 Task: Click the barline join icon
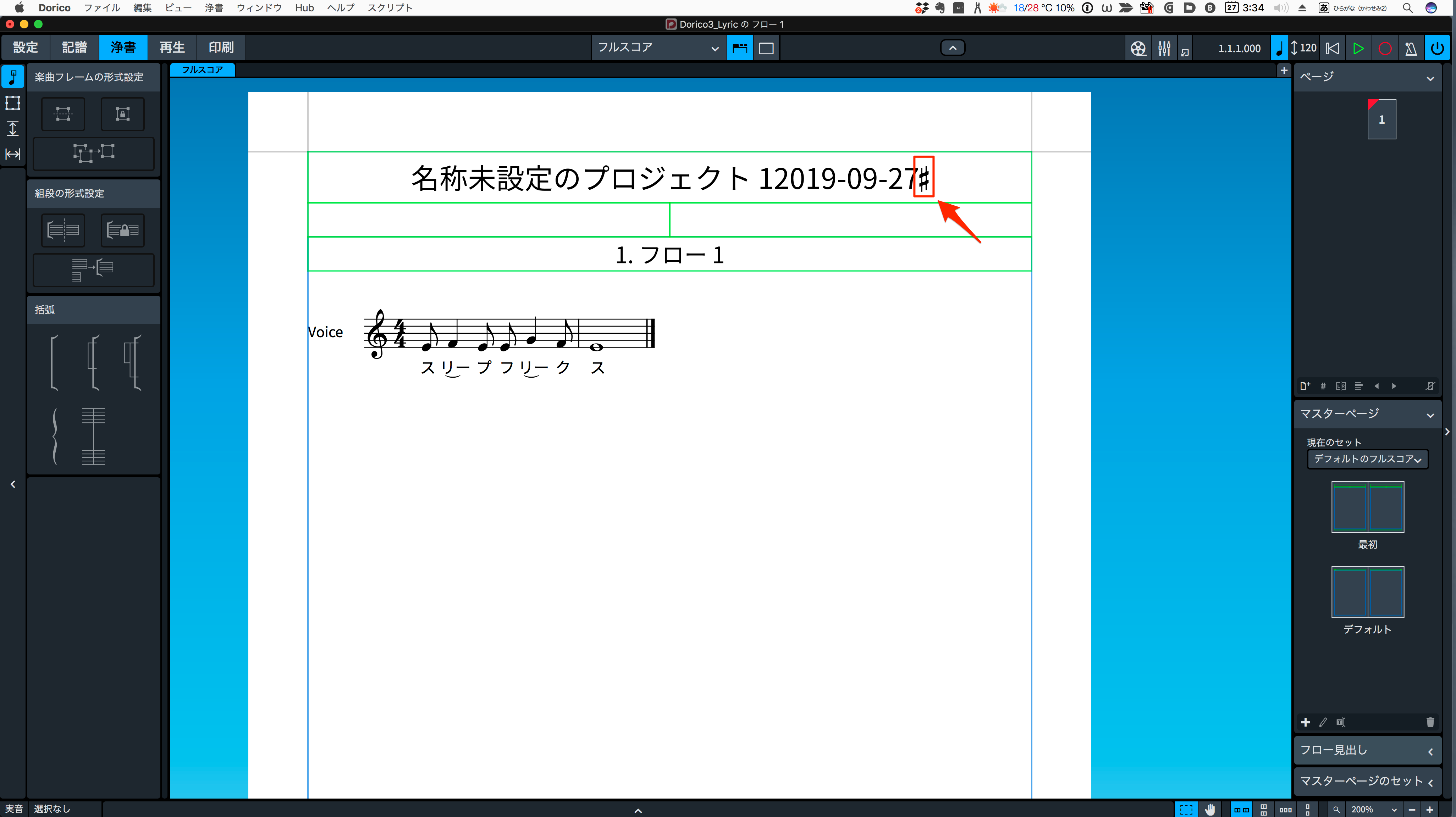(93, 436)
